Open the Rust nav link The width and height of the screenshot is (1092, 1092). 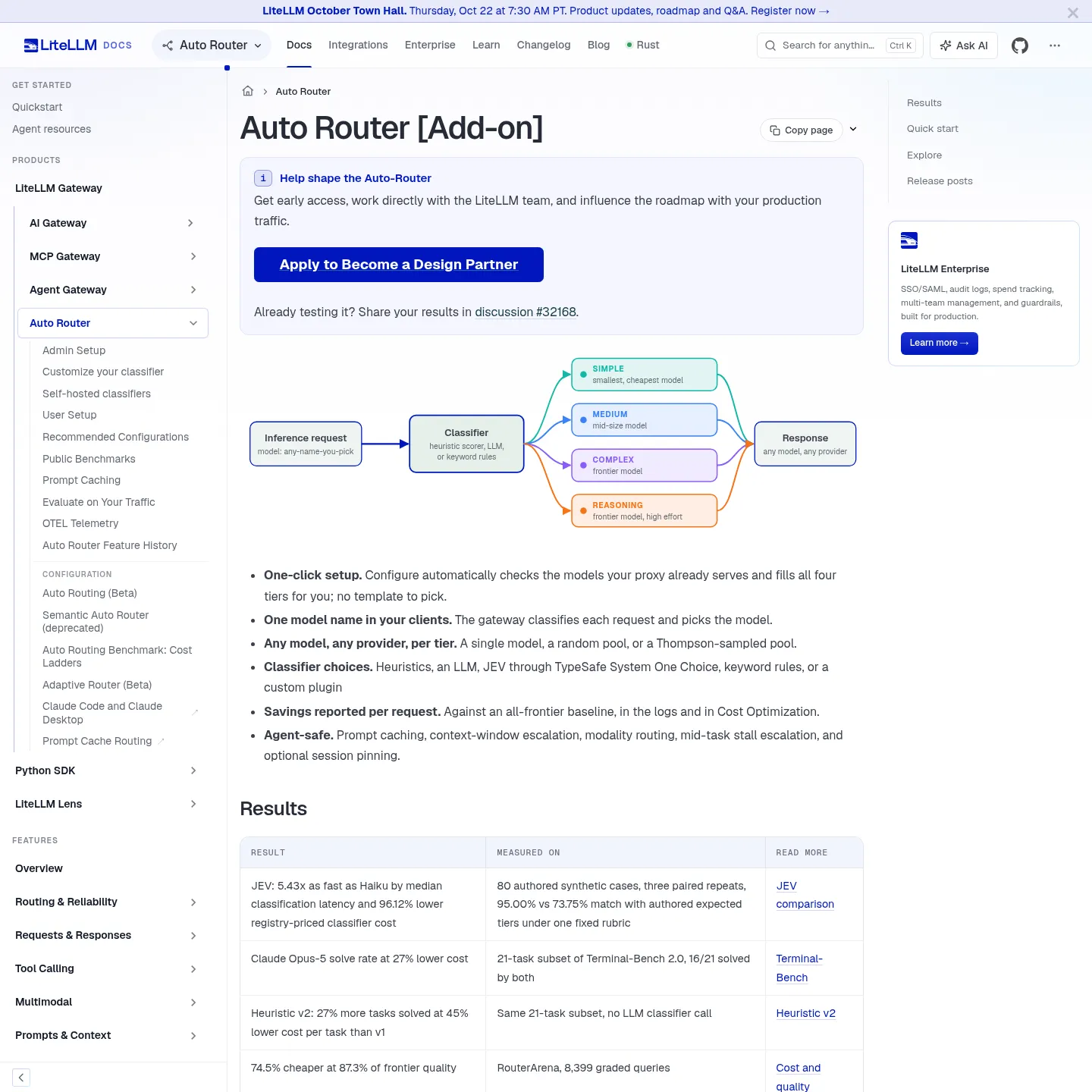642,45
